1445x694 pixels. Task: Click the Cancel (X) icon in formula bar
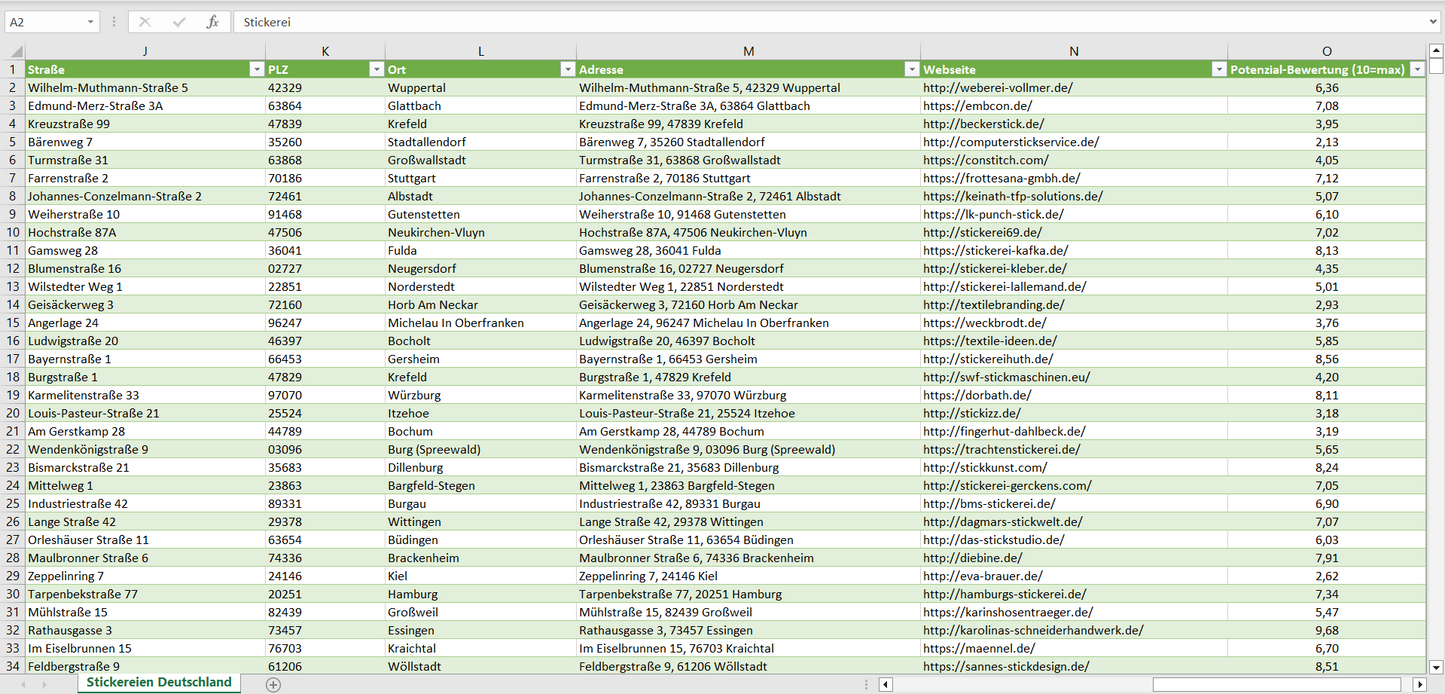(145, 22)
